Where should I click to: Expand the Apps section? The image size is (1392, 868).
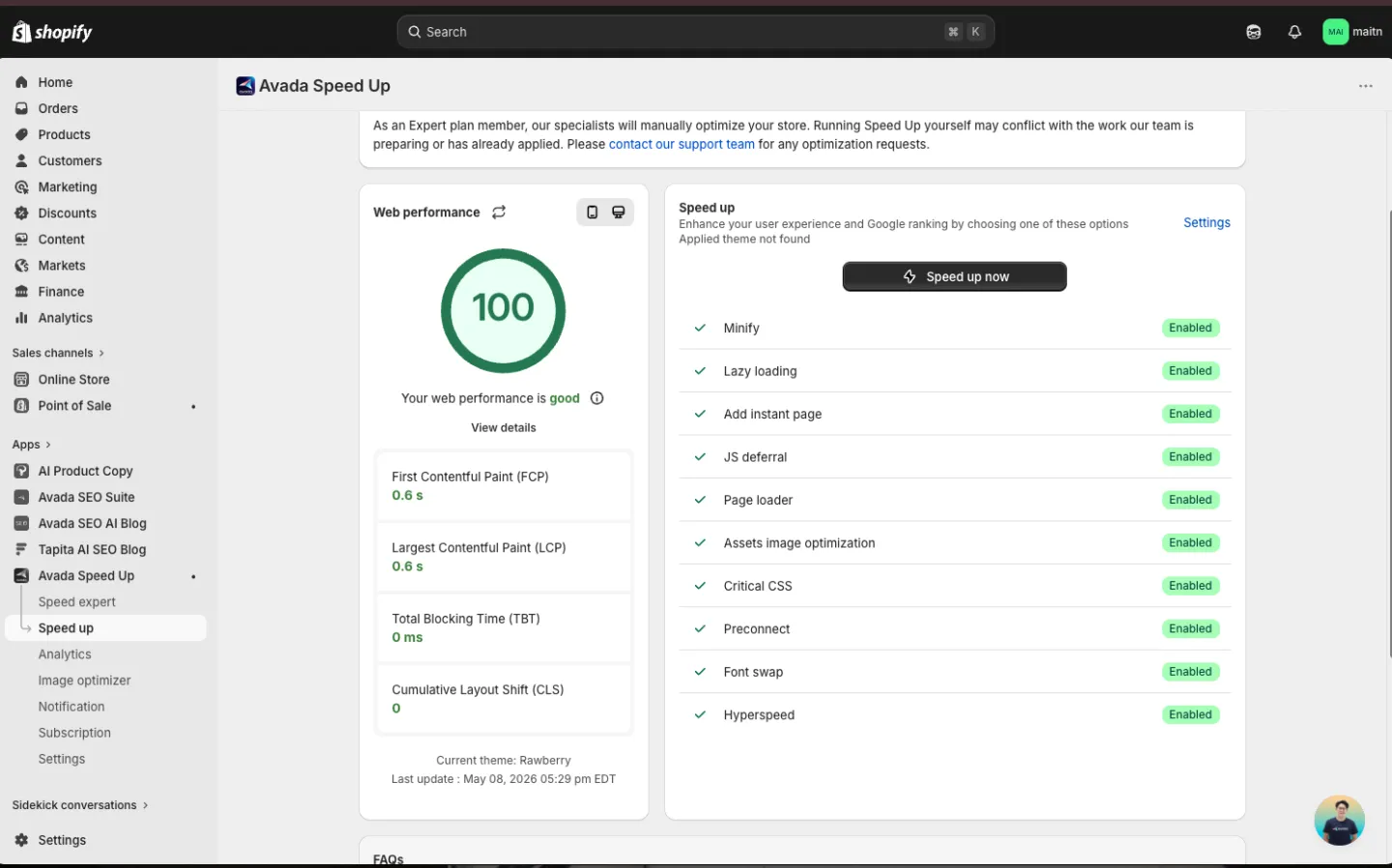(x=32, y=445)
